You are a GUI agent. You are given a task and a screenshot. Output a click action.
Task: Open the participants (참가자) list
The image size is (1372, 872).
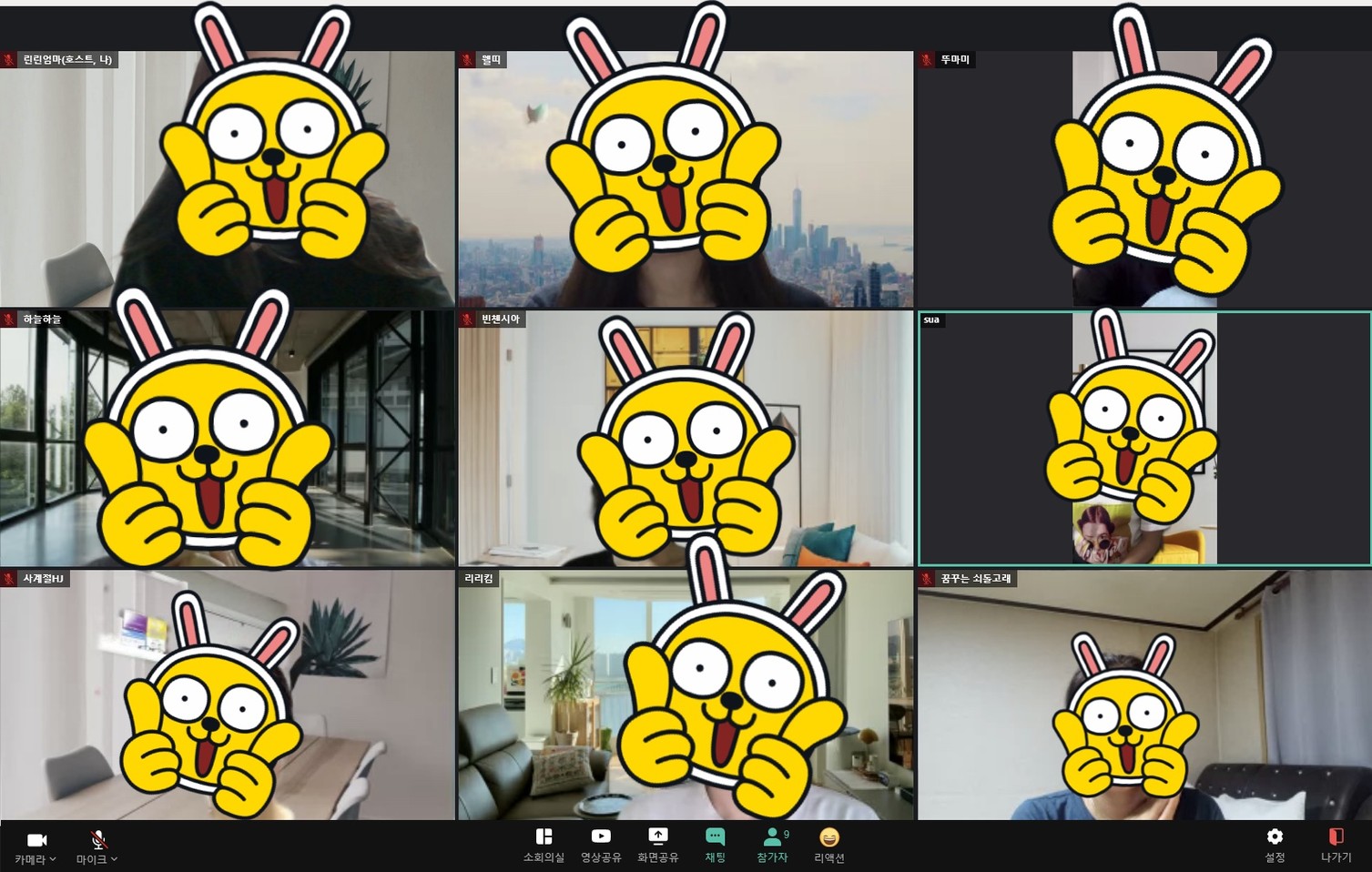coord(772,845)
